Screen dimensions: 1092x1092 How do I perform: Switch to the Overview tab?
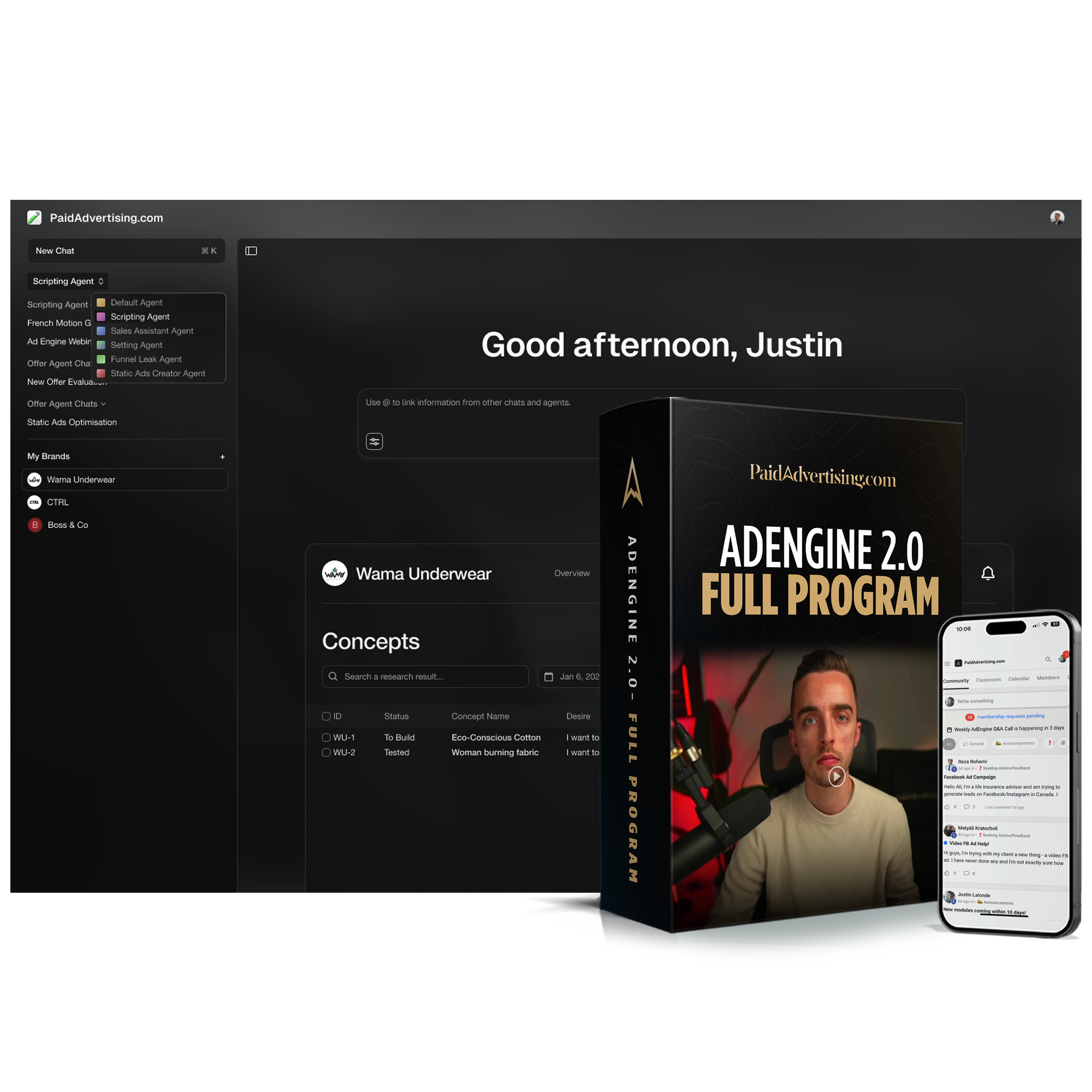[572, 573]
